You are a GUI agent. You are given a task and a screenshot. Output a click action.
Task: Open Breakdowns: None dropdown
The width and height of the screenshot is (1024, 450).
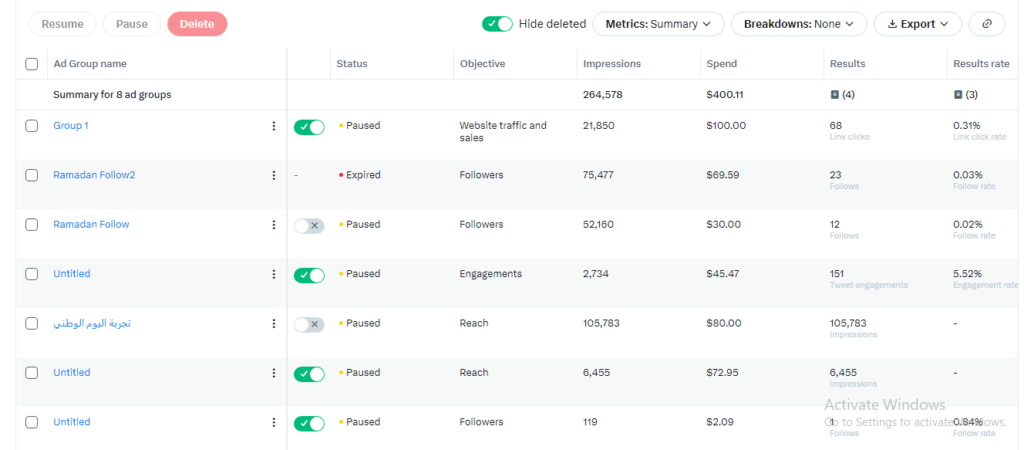coord(798,24)
